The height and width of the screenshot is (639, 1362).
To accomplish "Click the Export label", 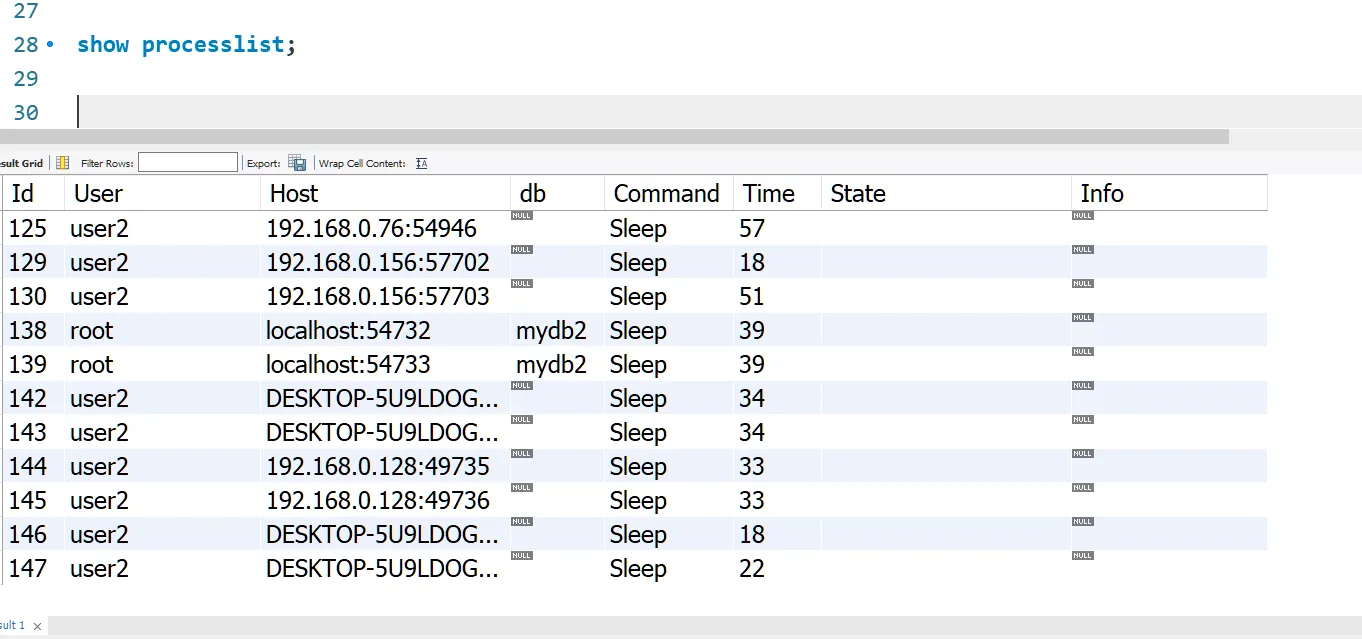I will pos(263,162).
